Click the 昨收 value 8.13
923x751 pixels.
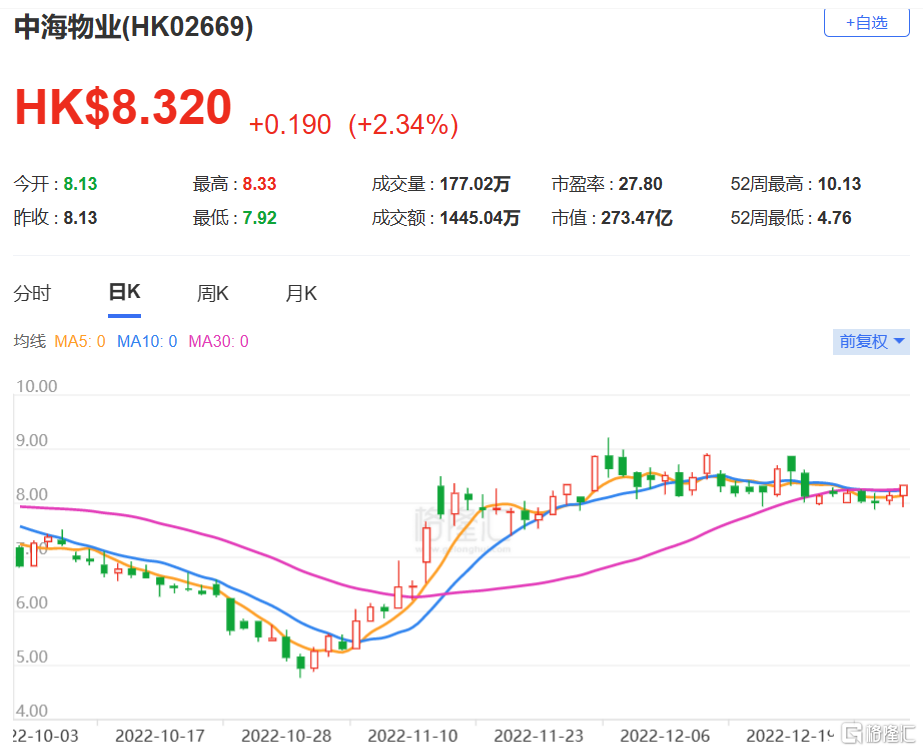click(80, 218)
